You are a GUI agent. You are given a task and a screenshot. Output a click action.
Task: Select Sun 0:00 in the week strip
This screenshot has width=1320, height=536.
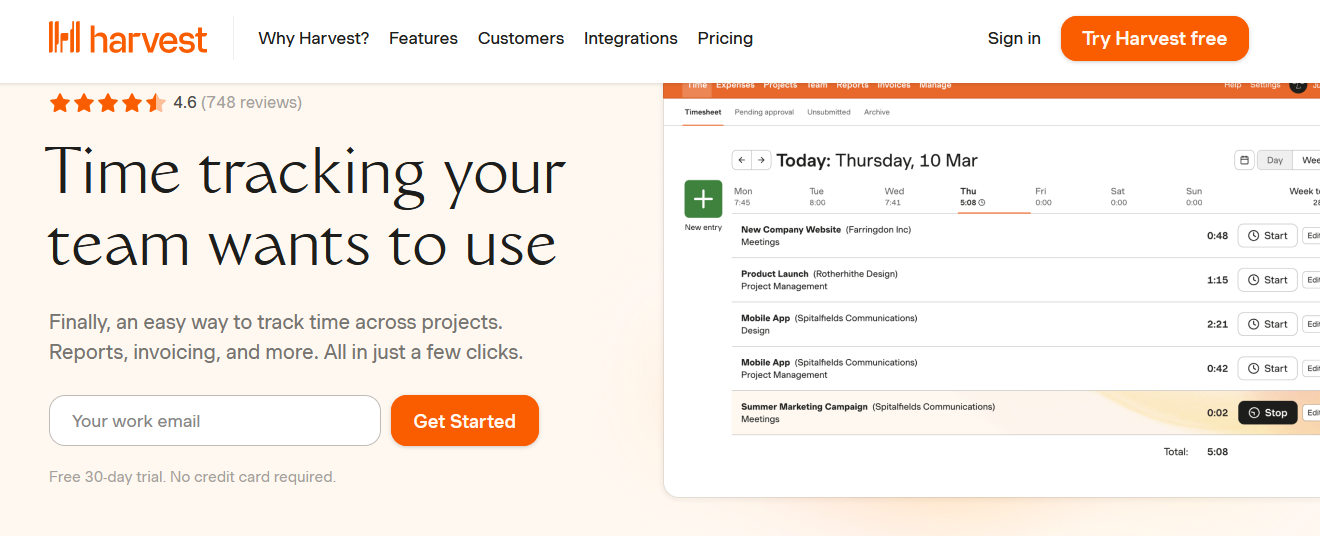[x=1194, y=196]
